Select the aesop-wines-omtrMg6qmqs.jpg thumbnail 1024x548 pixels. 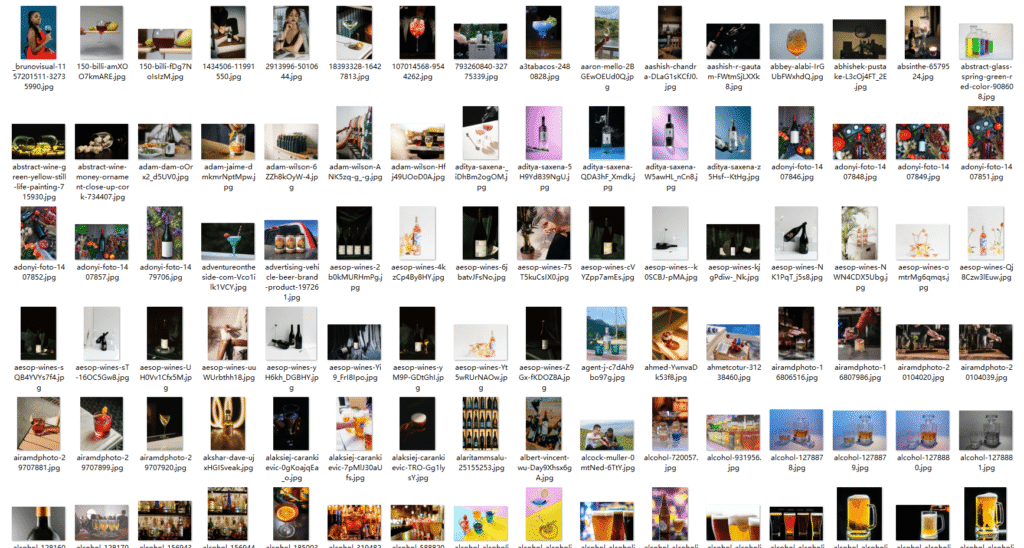[x=923, y=242]
